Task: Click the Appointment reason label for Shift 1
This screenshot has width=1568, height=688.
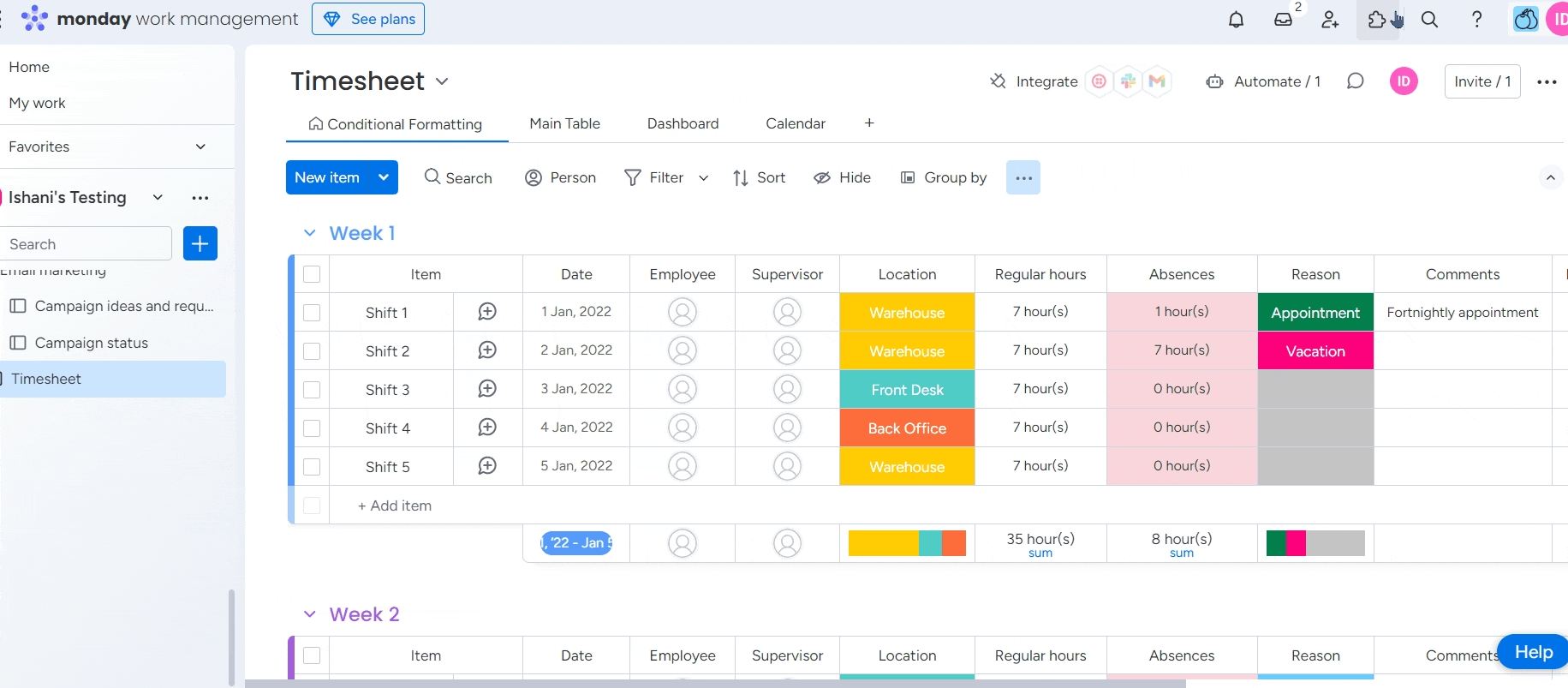Action: click(1315, 313)
